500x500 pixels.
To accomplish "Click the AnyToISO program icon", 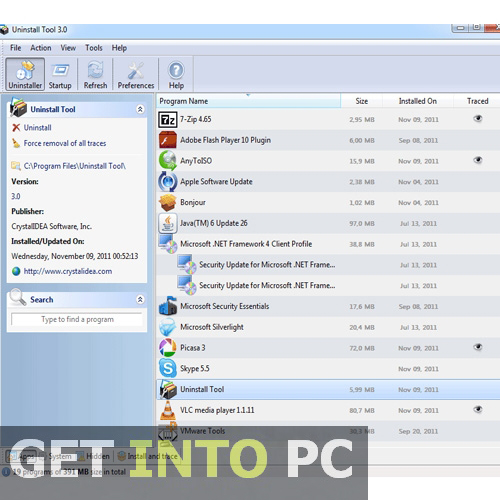I will 168,161.
